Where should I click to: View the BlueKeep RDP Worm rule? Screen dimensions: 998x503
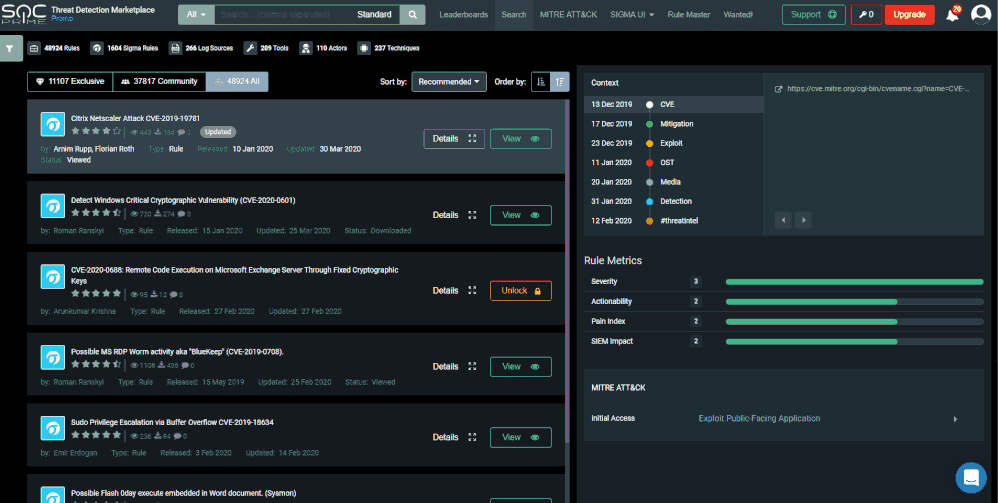click(521, 367)
